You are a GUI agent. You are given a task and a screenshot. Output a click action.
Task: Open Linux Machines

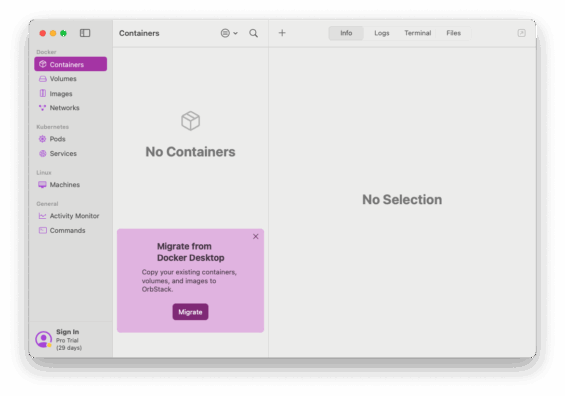71,184
